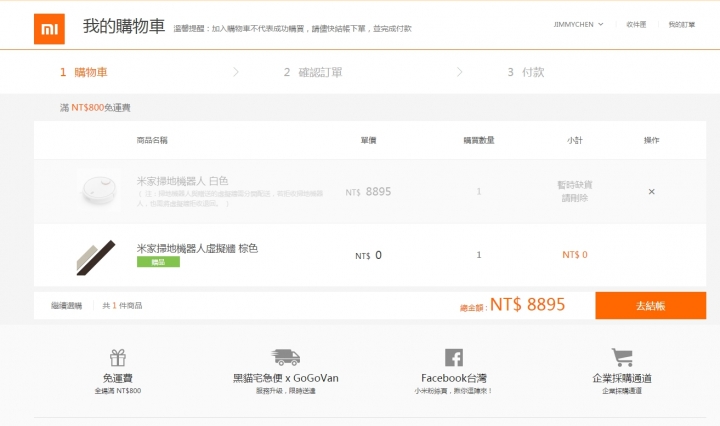720x426 pixels.
Task: Click the 操作 column header
Action: tap(651, 140)
